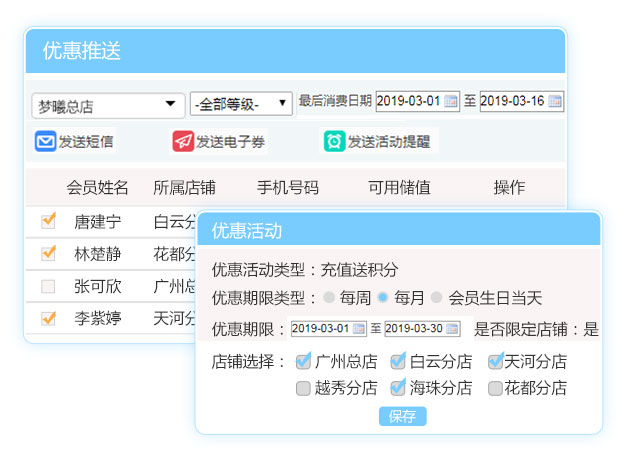This screenshot has height=465, width=639.
Task: Open calendar icon beside 2019-03-30 date
Action: tap(453, 329)
